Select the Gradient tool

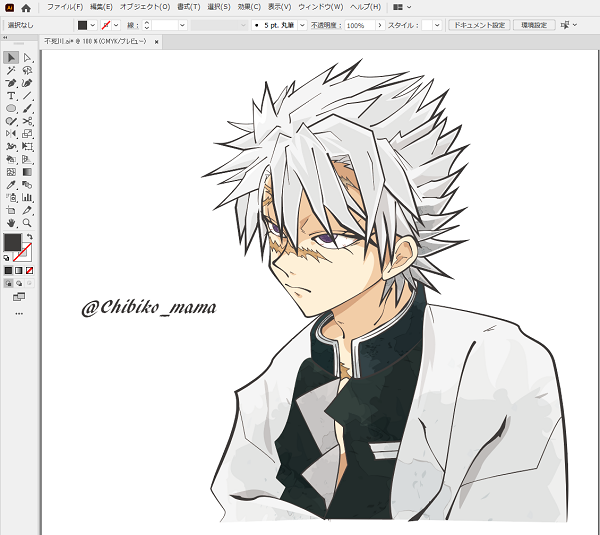coord(27,172)
